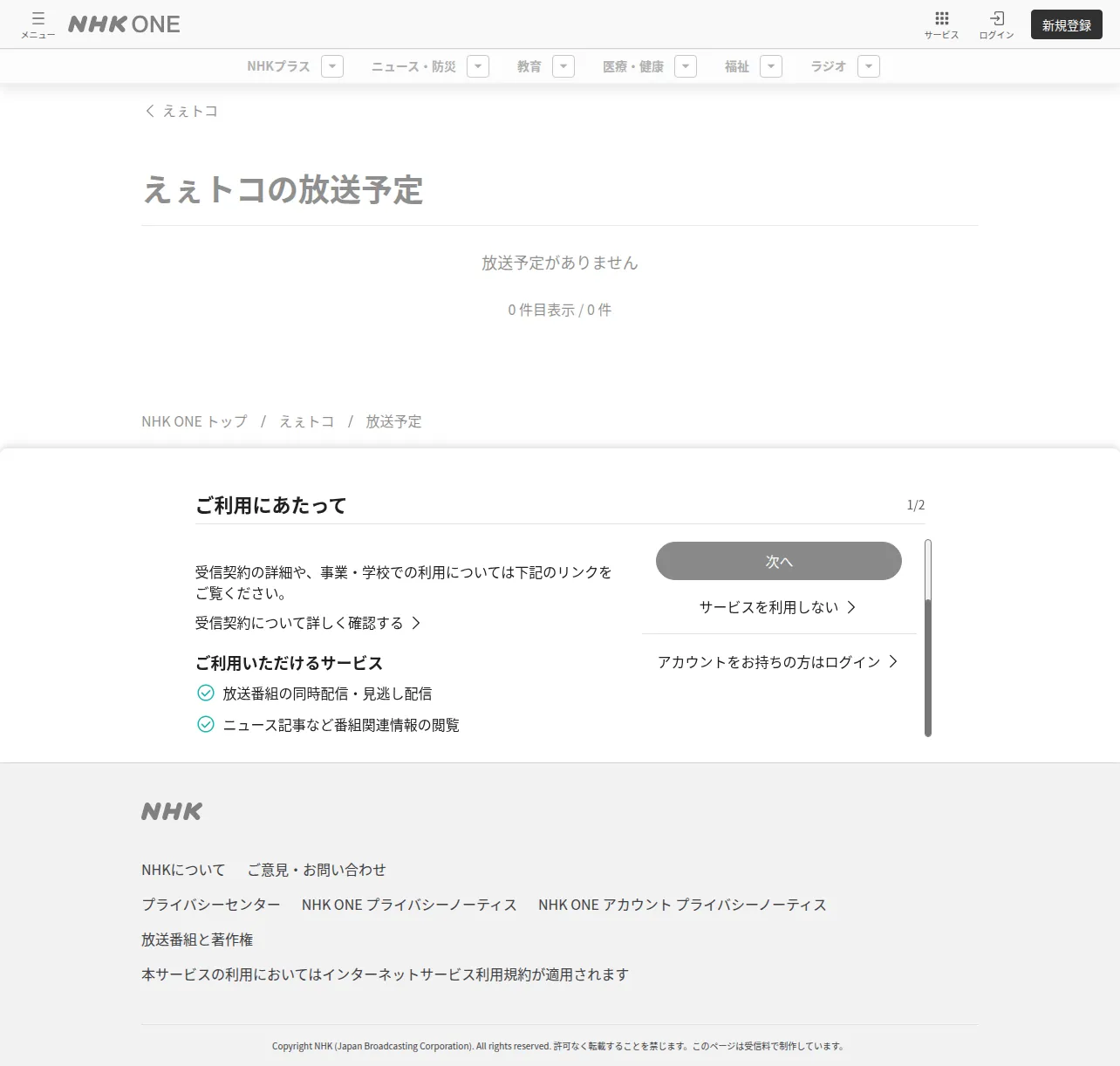Click the 新規登録 button
Image resolution: width=1120 pixels, height=1066 pixels.
coord(1066,25)
